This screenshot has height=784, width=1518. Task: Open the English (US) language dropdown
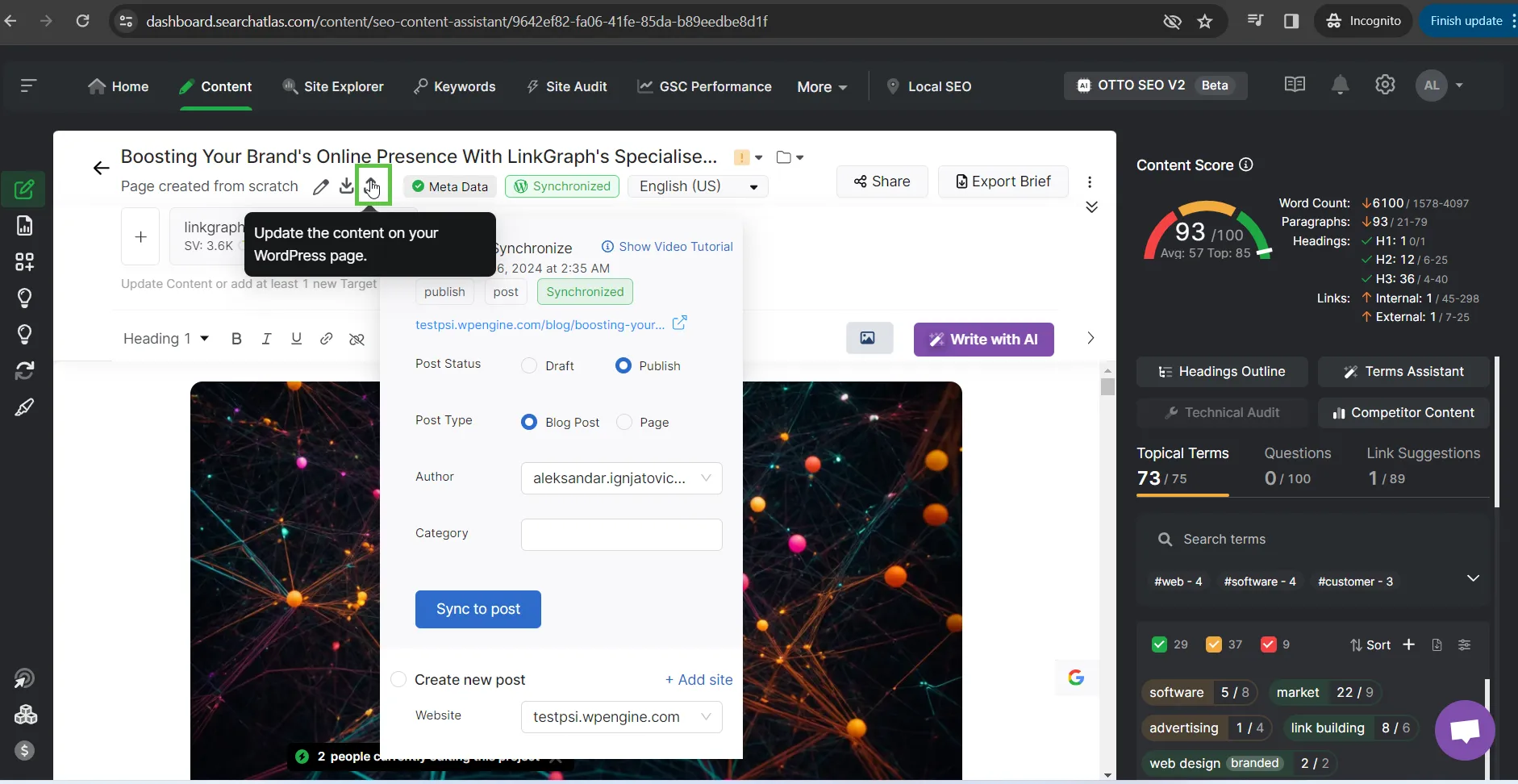tap(698, 186)
